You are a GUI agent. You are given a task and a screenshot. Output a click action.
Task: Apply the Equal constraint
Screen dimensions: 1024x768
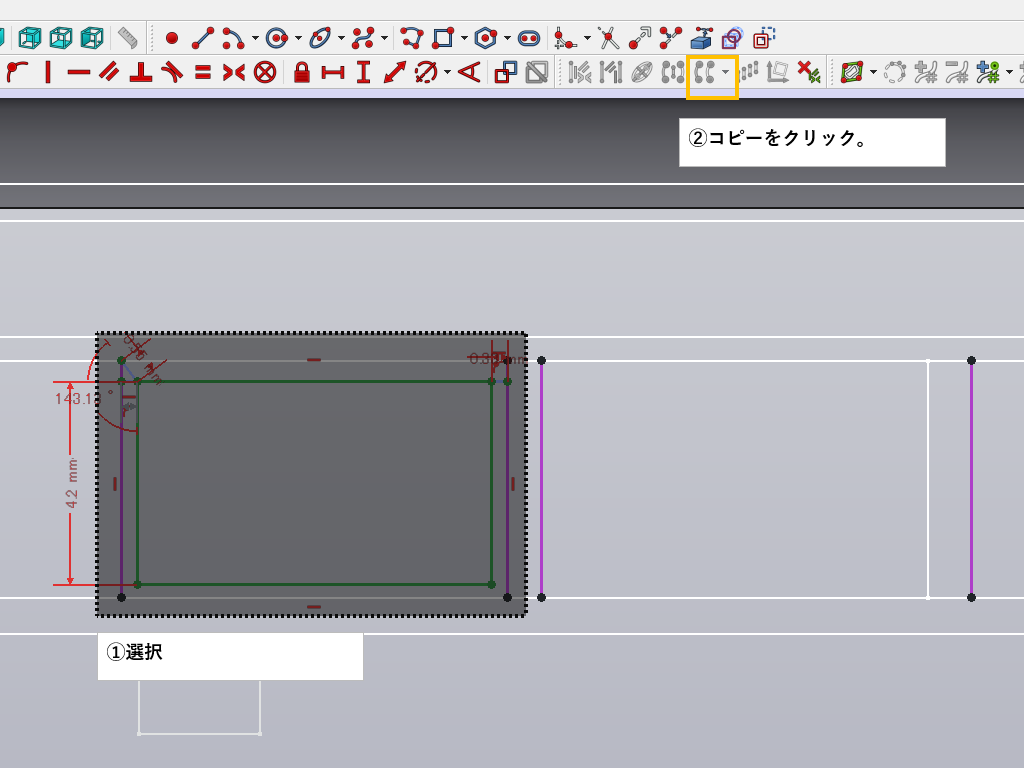(x=203, y=72)
